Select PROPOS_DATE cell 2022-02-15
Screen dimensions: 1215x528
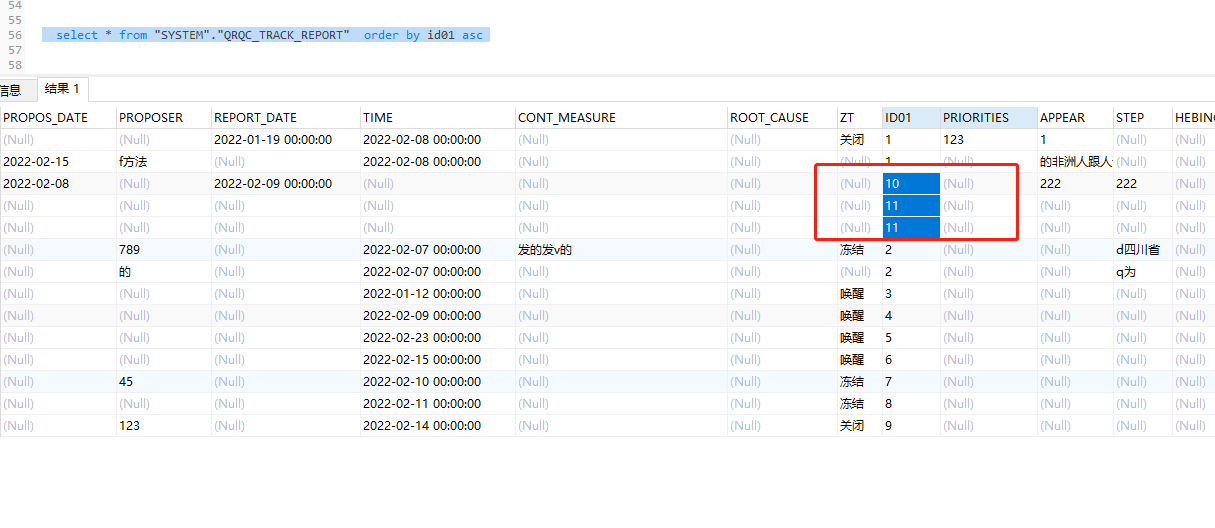[x=57, y=161]
